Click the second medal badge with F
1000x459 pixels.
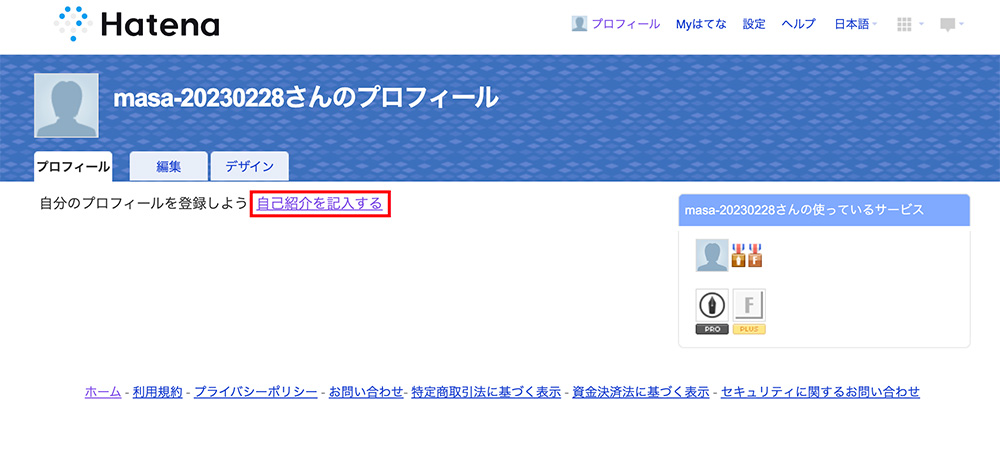(x=755, y=255)
